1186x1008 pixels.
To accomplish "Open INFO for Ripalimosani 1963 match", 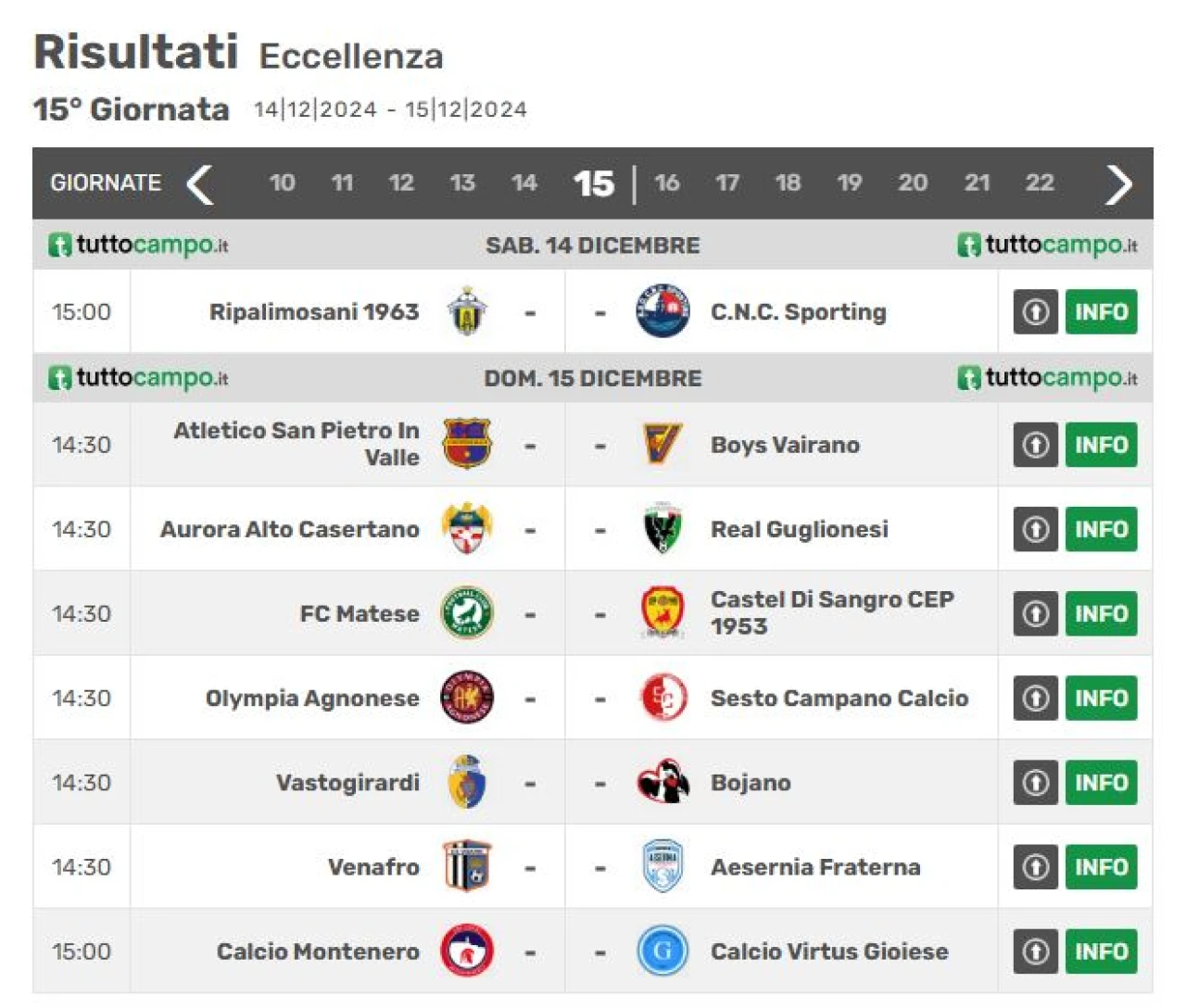I will tap(1101, 312).
